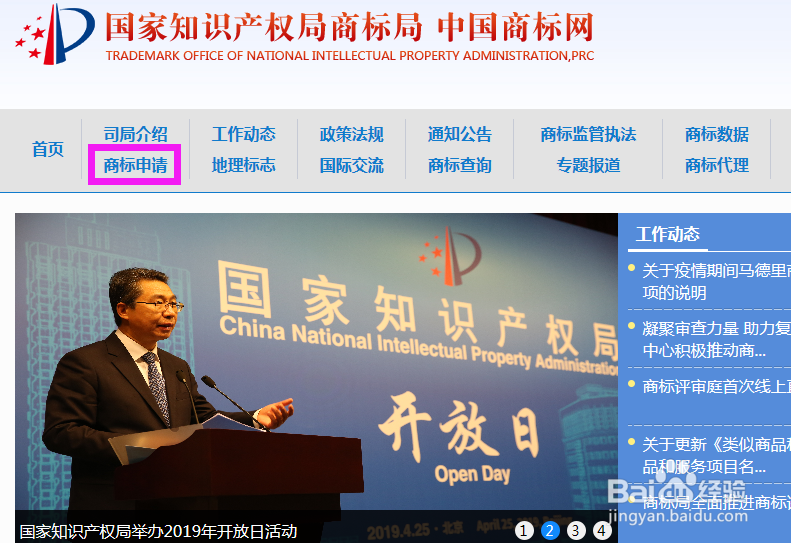
Task: Click the Trademark Office logo emblem
Action: (x=54, y=35)
